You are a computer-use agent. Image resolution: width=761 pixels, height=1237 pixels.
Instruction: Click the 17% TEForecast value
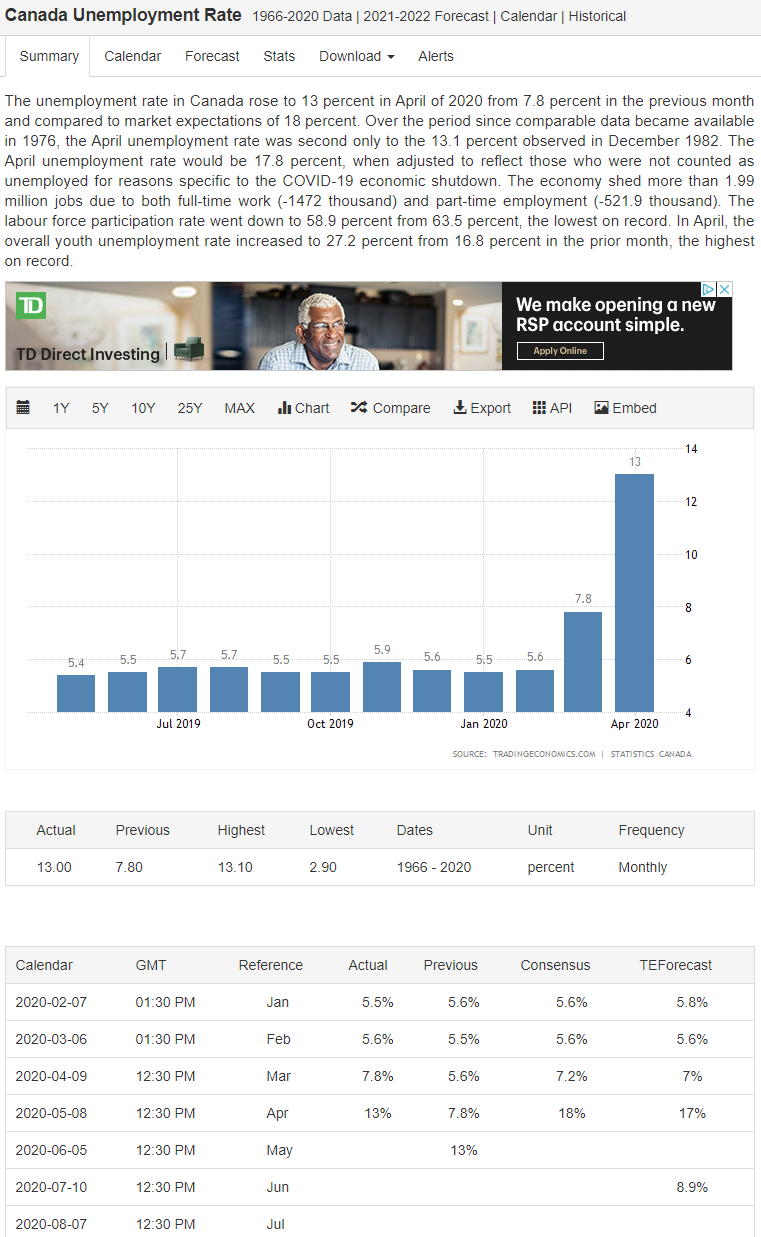coord(692,1113)
